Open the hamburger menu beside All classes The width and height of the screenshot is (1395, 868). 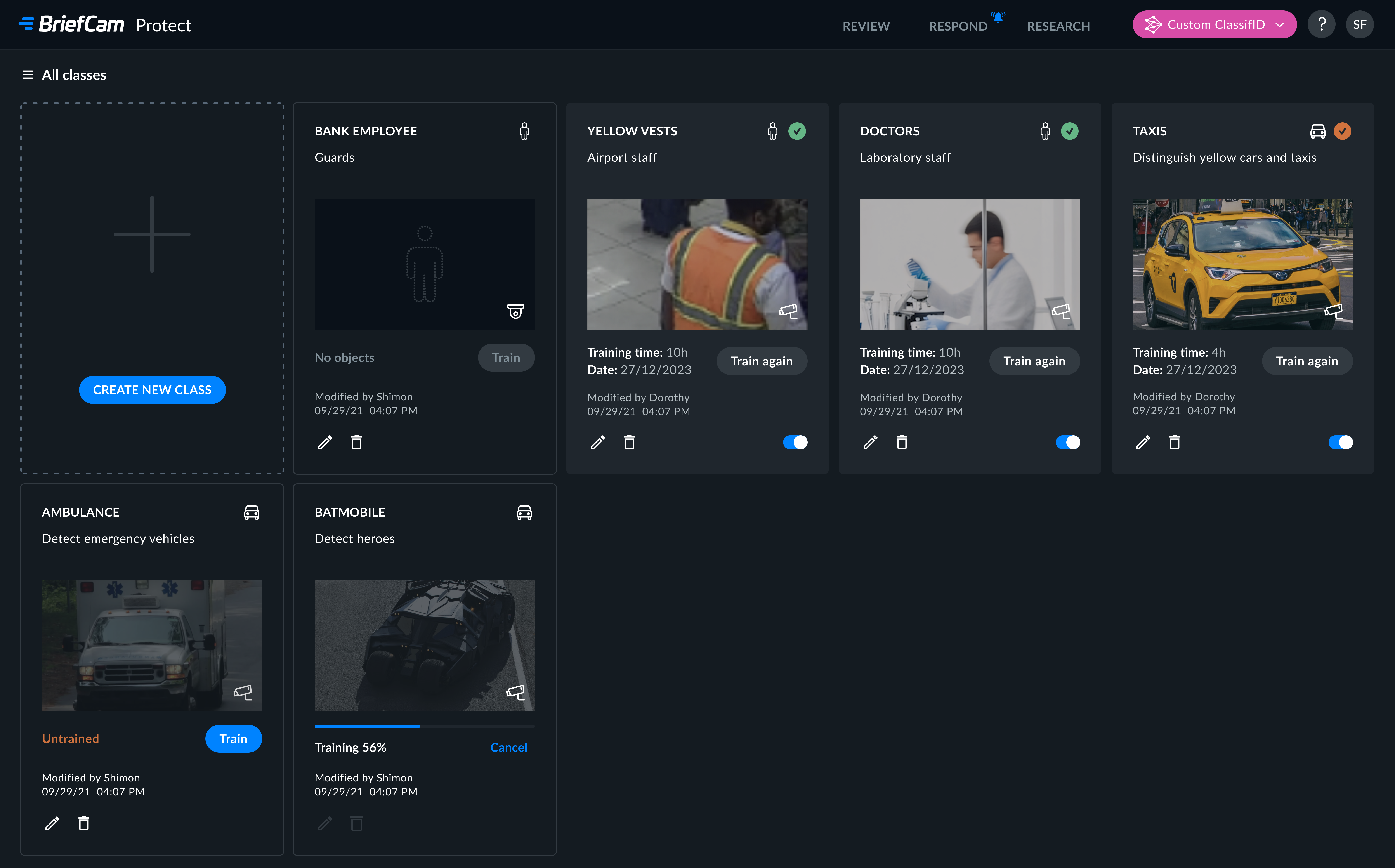[x=28, y=75]
